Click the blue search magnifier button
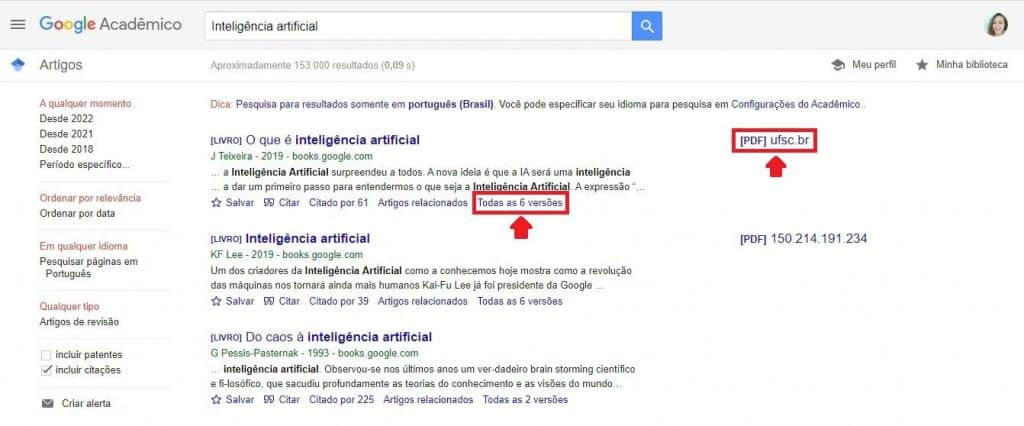This screenshot has width=1024, height=426. [647, 26]
